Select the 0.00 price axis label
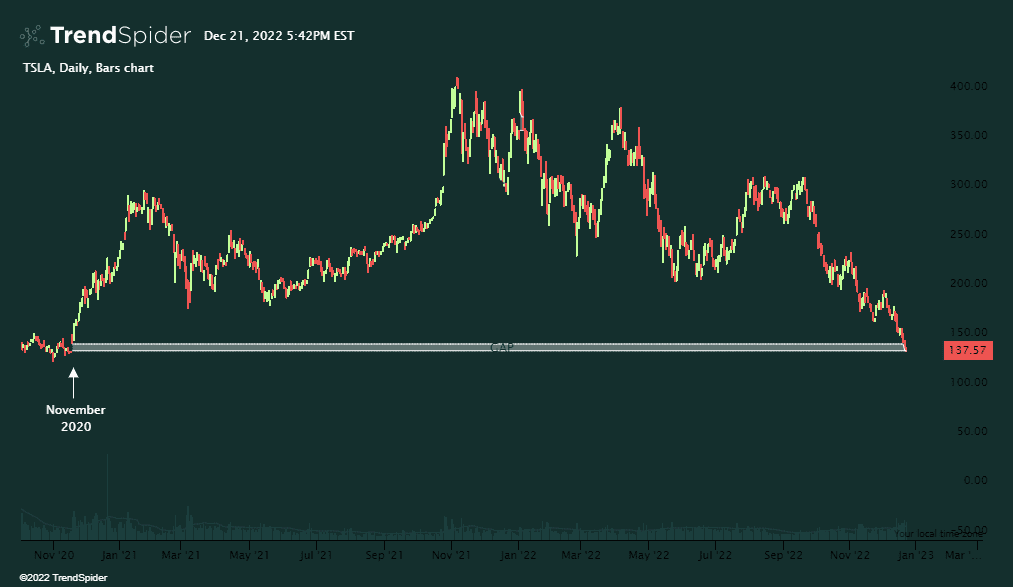This screenshot has width=1013, height=587. click(x=975, y=480)
